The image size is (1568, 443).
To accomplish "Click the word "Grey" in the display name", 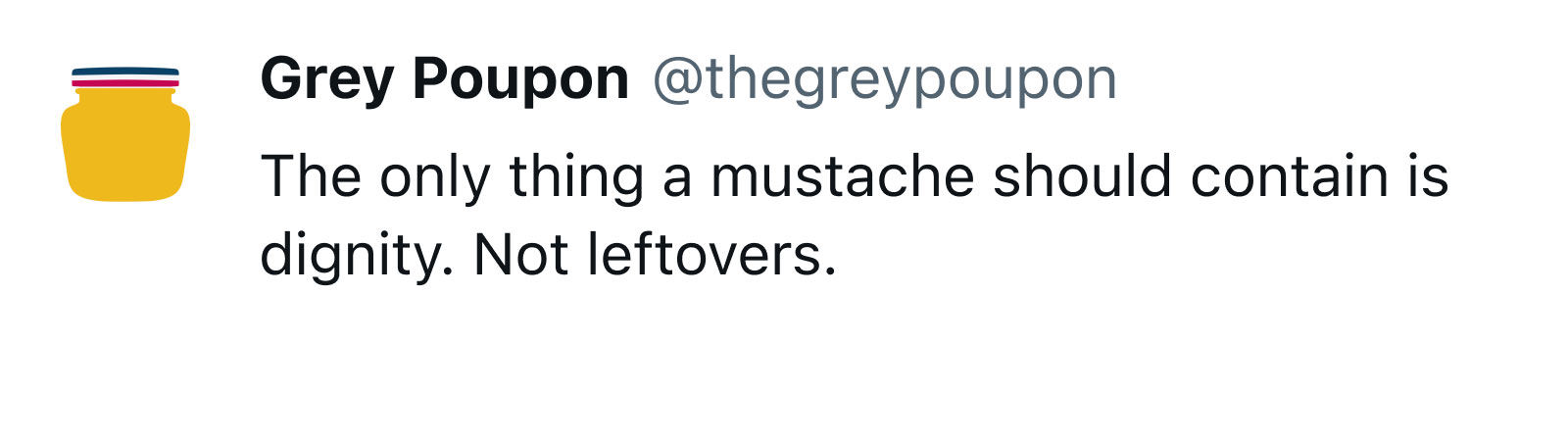I will (322, 79).
